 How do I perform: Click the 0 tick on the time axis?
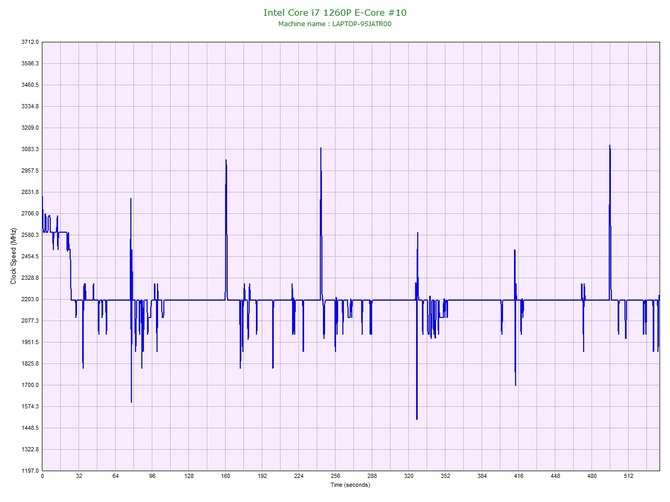(42, 476)
